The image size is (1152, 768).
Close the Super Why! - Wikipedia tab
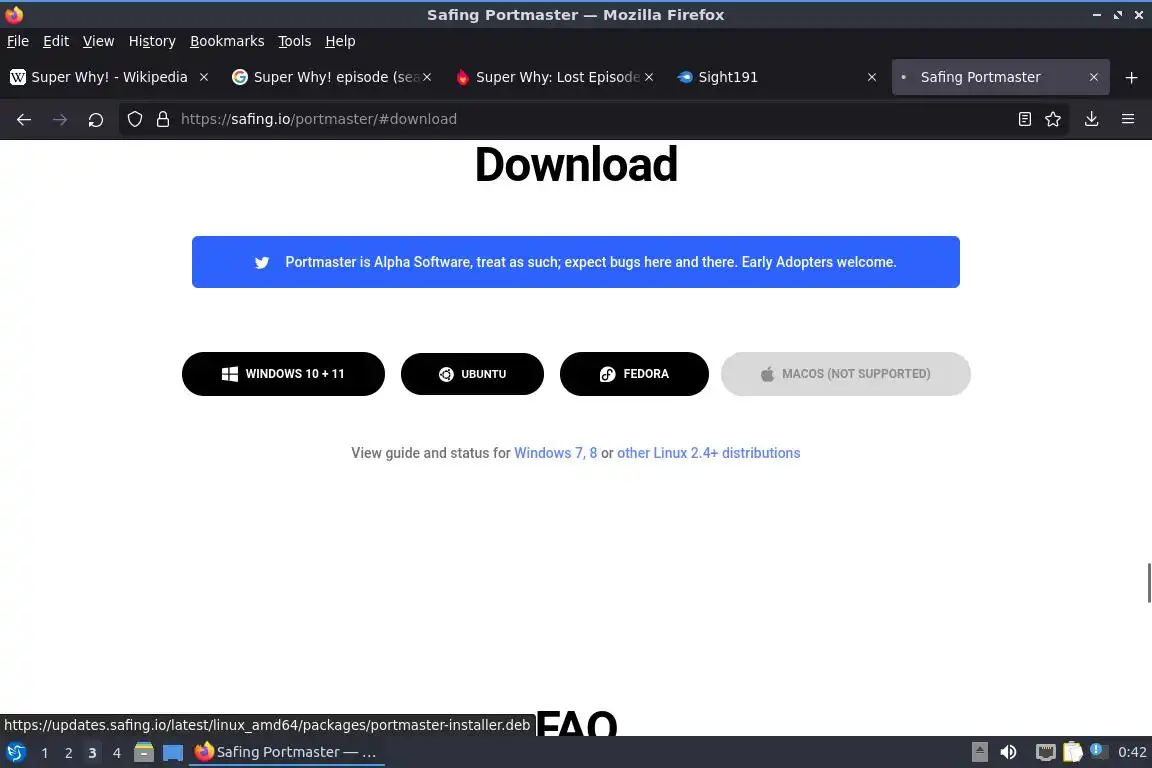tap(204, 77)
